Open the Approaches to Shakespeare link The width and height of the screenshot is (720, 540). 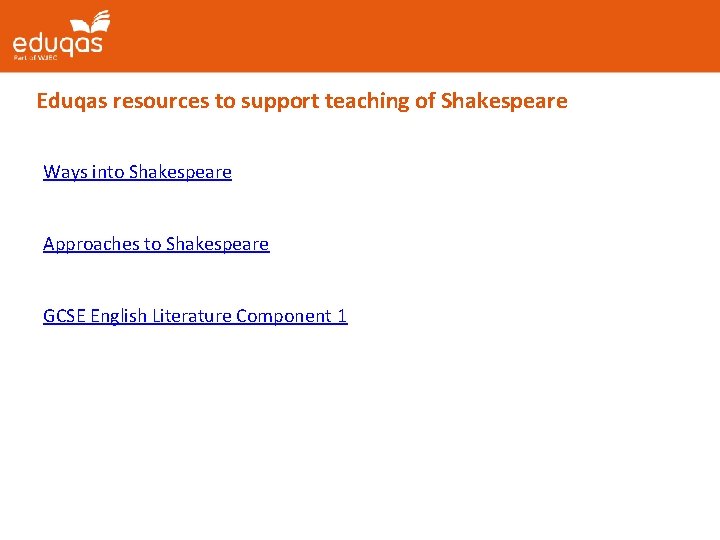click(156, 244)
